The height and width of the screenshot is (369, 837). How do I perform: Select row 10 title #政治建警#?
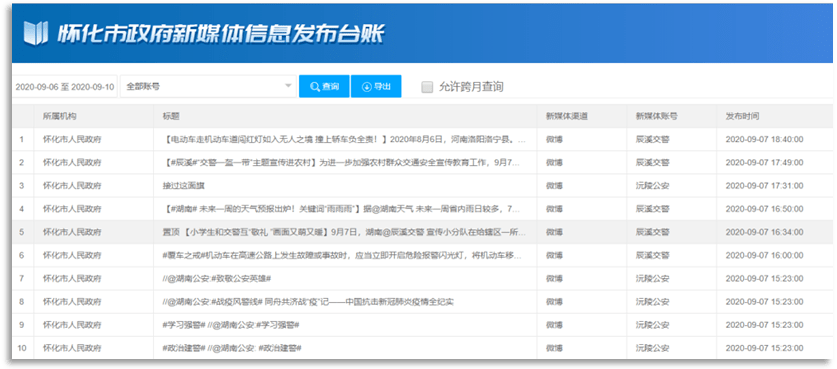click(232, 348)
